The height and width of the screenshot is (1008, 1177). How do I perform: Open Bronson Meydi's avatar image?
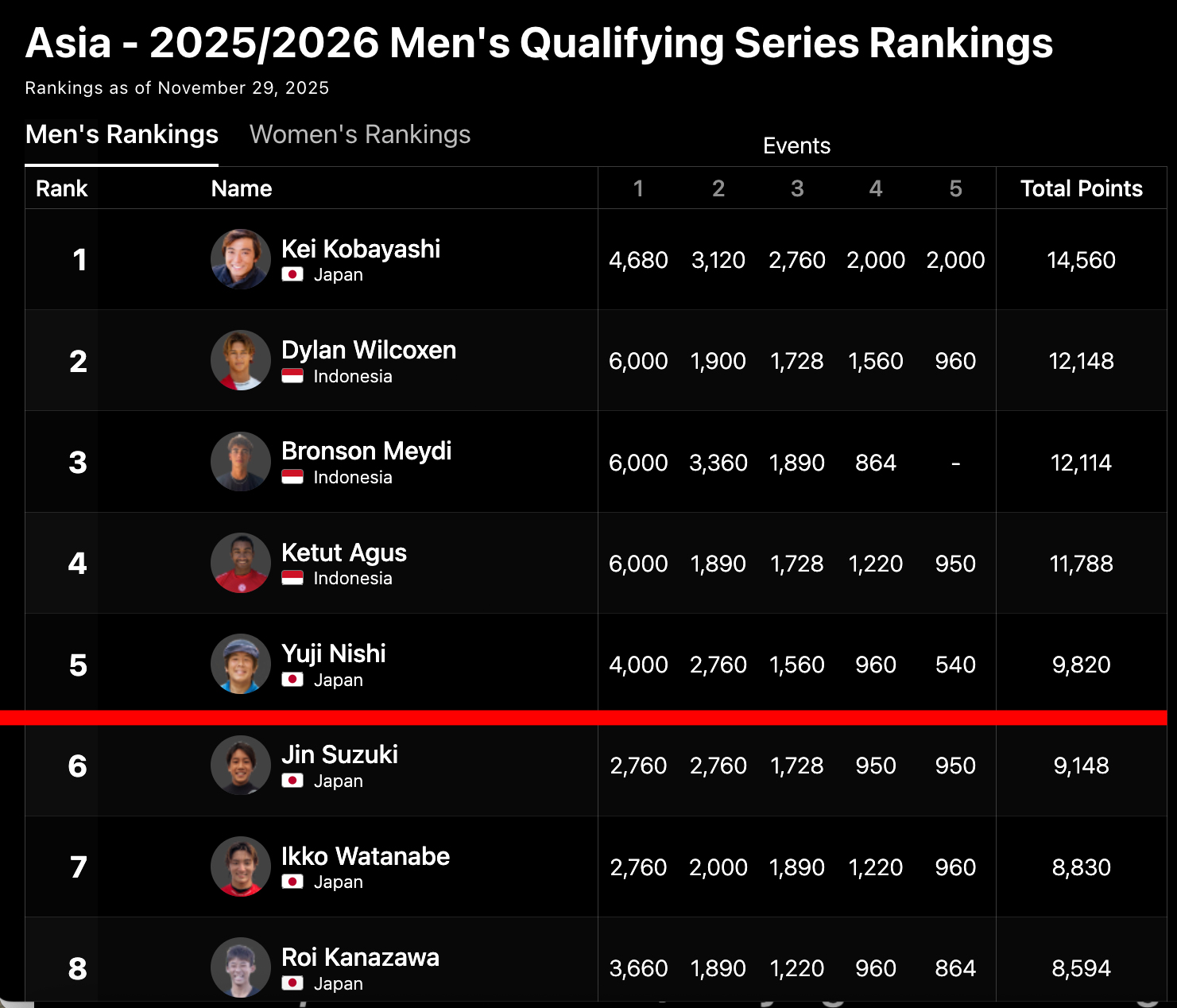(x=240, y=462)
